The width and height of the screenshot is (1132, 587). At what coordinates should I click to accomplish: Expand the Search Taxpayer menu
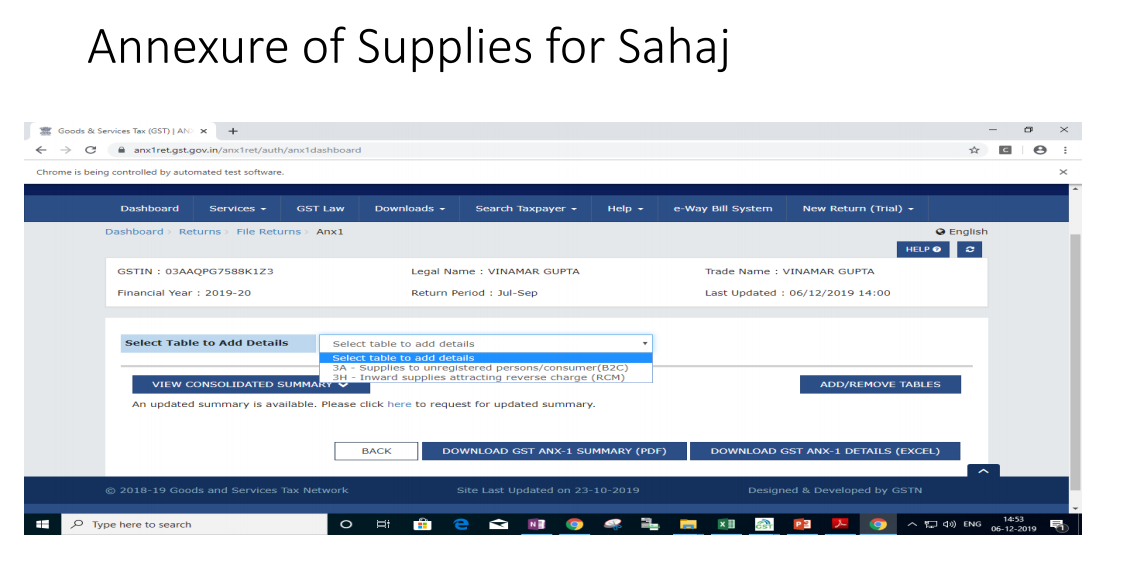click(x=526, y=208)
